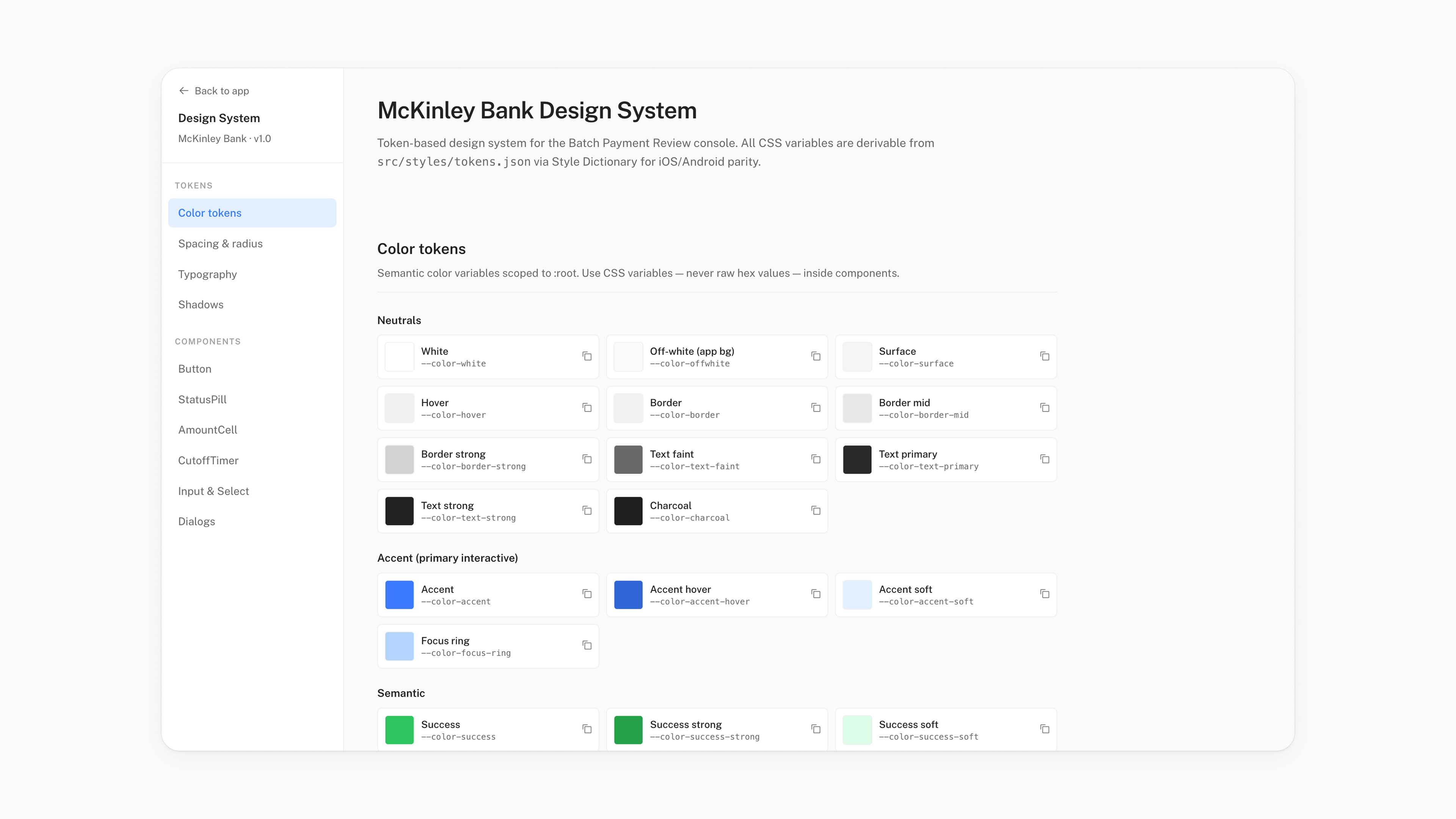Click the Text faint swatch
This screenshot has height=819, width=1456.
tap(628, 460)
